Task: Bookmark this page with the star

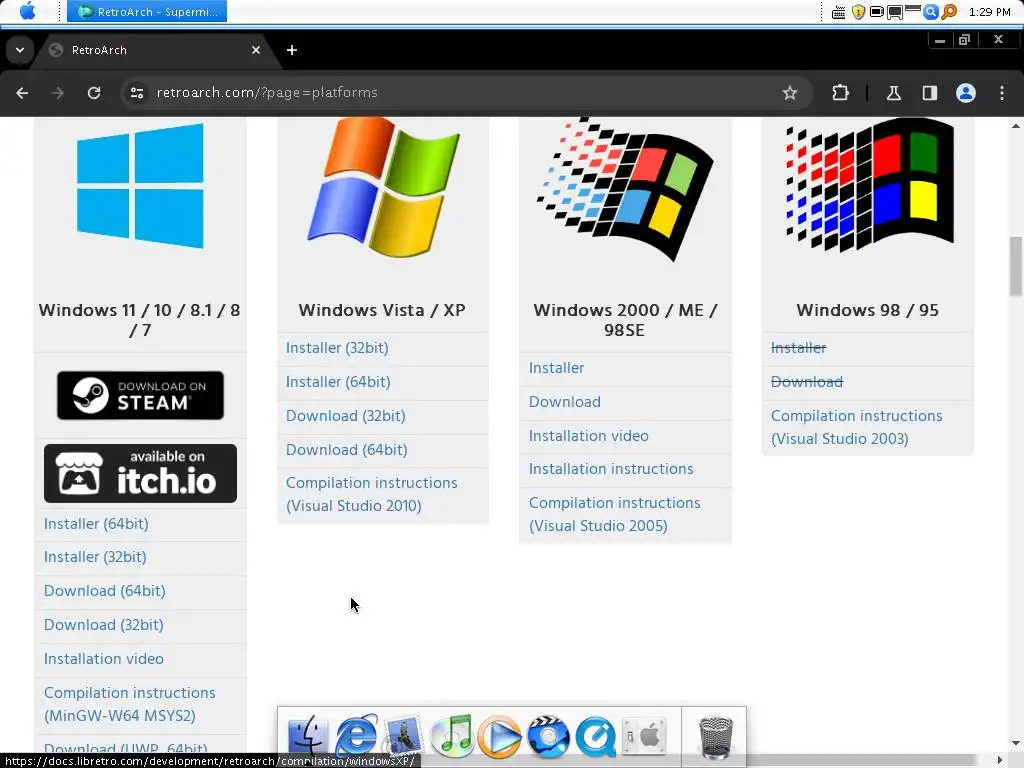Action: tap(790, 93)
